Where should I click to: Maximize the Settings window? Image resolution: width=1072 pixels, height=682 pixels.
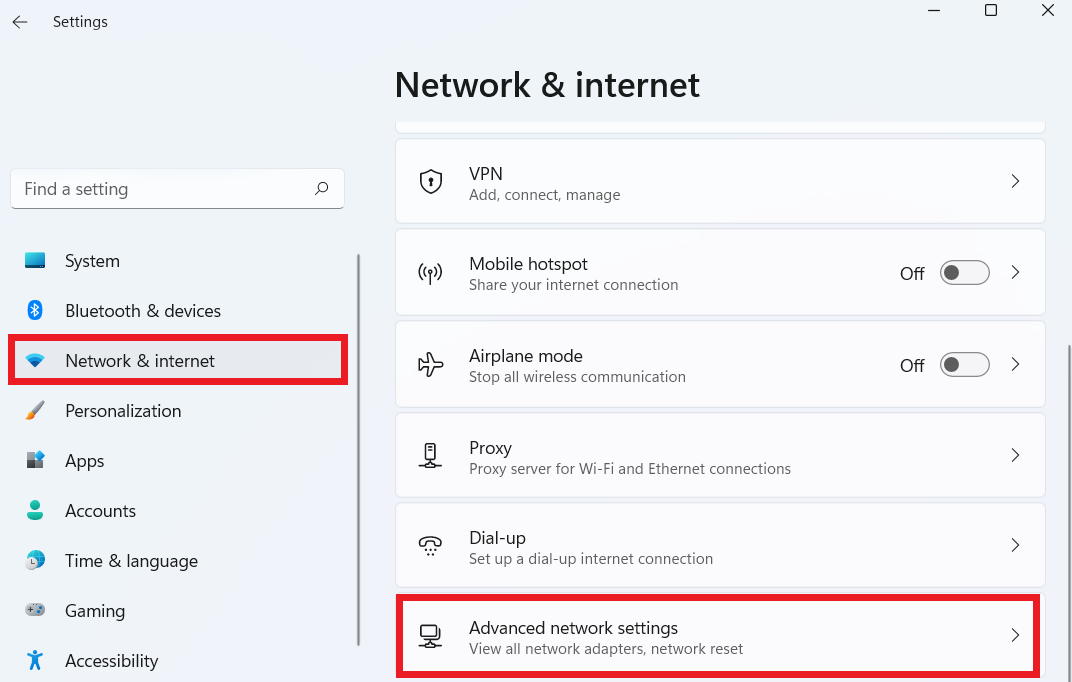tap(991, 10)
